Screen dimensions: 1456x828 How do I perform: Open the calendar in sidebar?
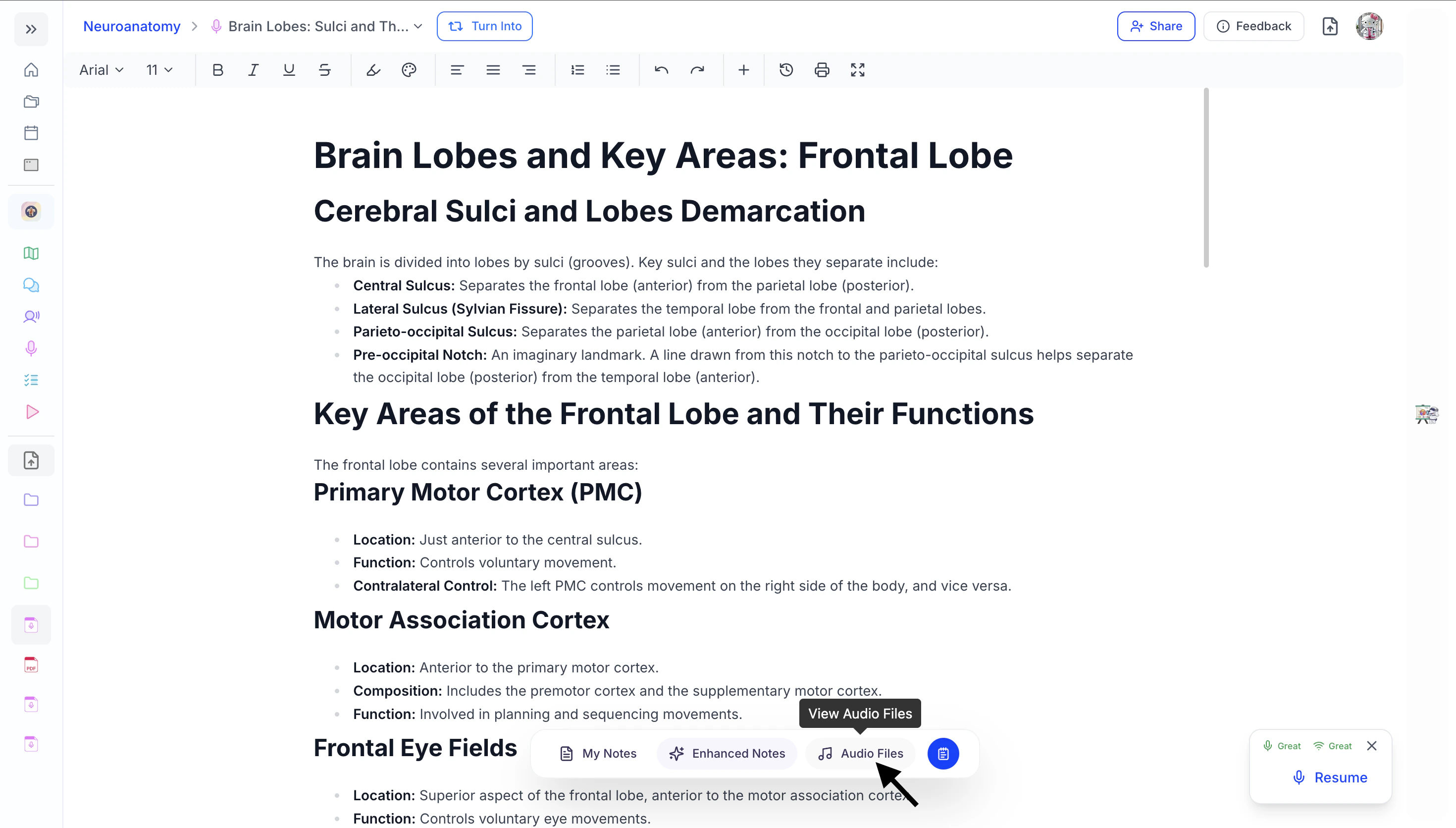point(31,133)
